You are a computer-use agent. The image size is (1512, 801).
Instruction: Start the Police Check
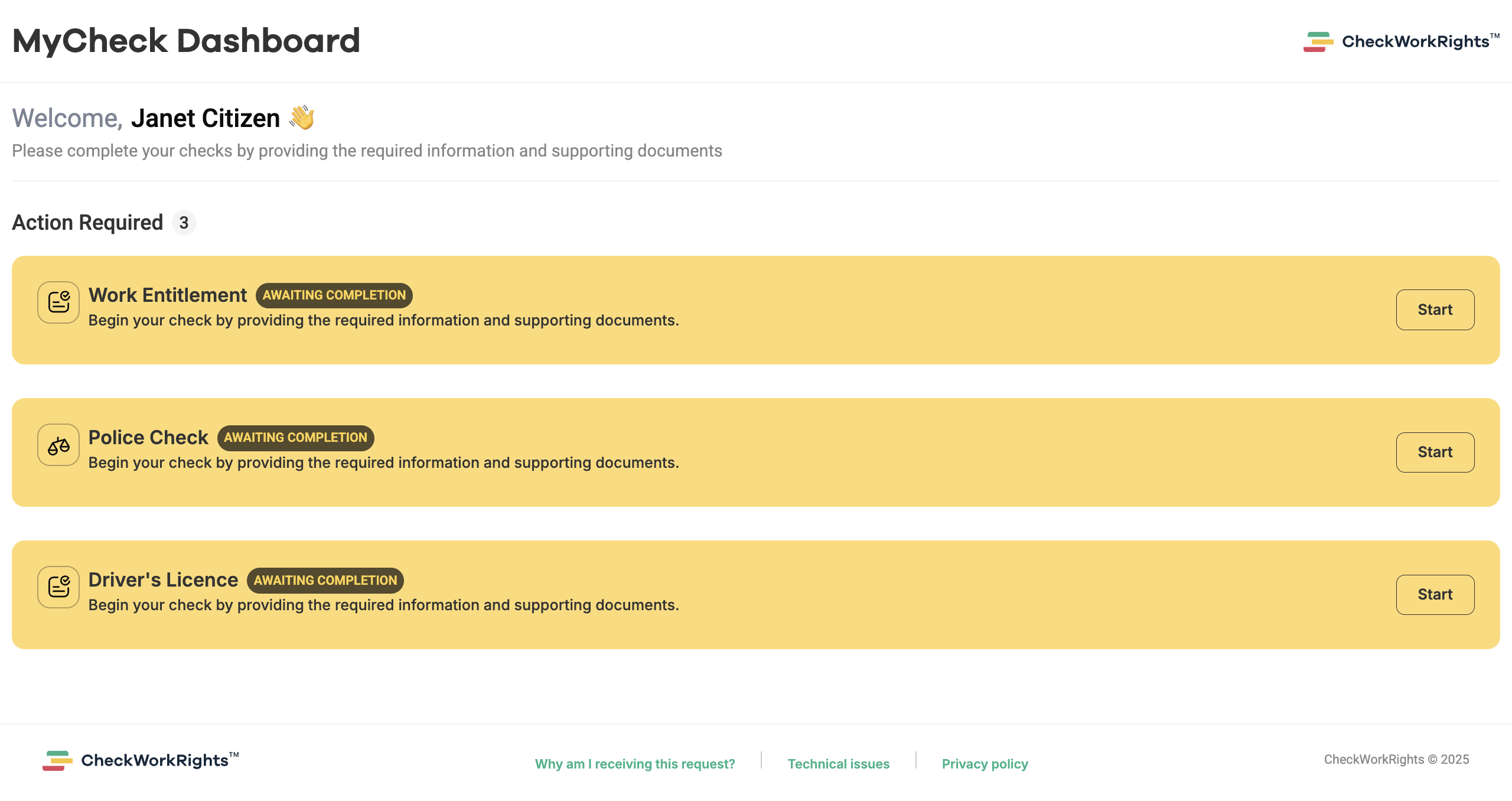point(1435,452)
